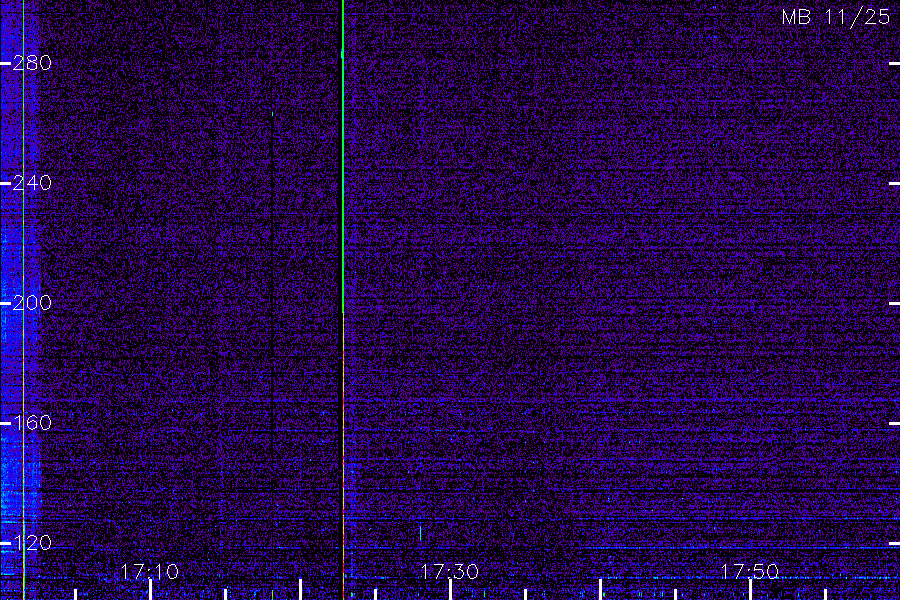The height and width of the screenshot is (600, 900).
Task: Click the 17:10 time label
Action: (150, 572)
